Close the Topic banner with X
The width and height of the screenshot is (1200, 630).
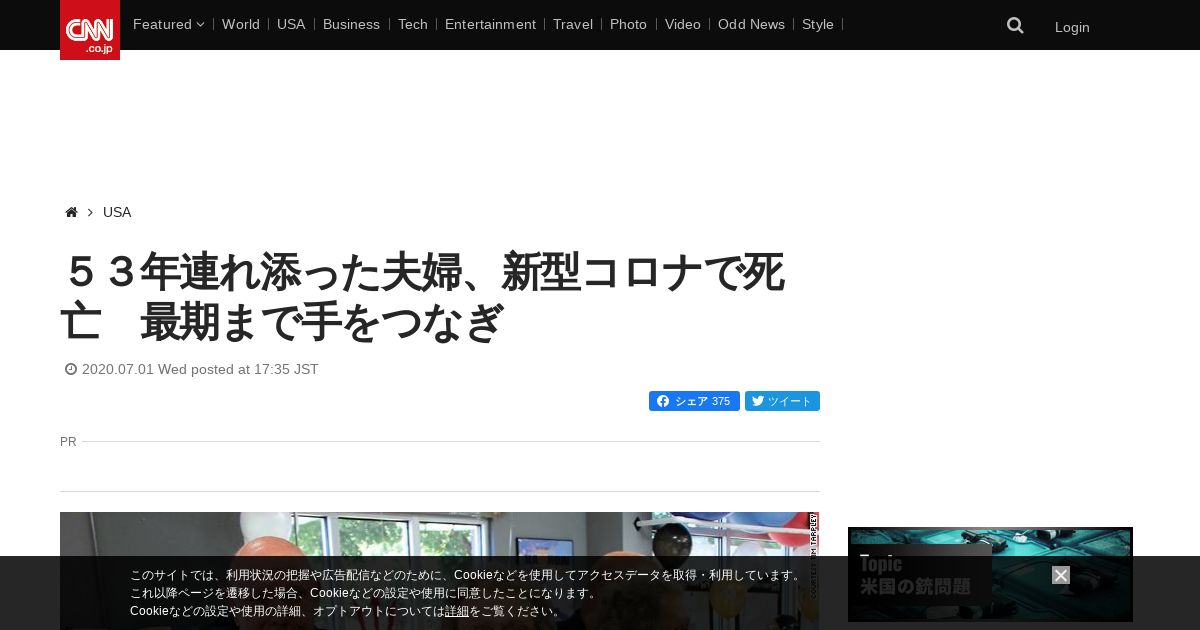click(x=1061, y=575)
